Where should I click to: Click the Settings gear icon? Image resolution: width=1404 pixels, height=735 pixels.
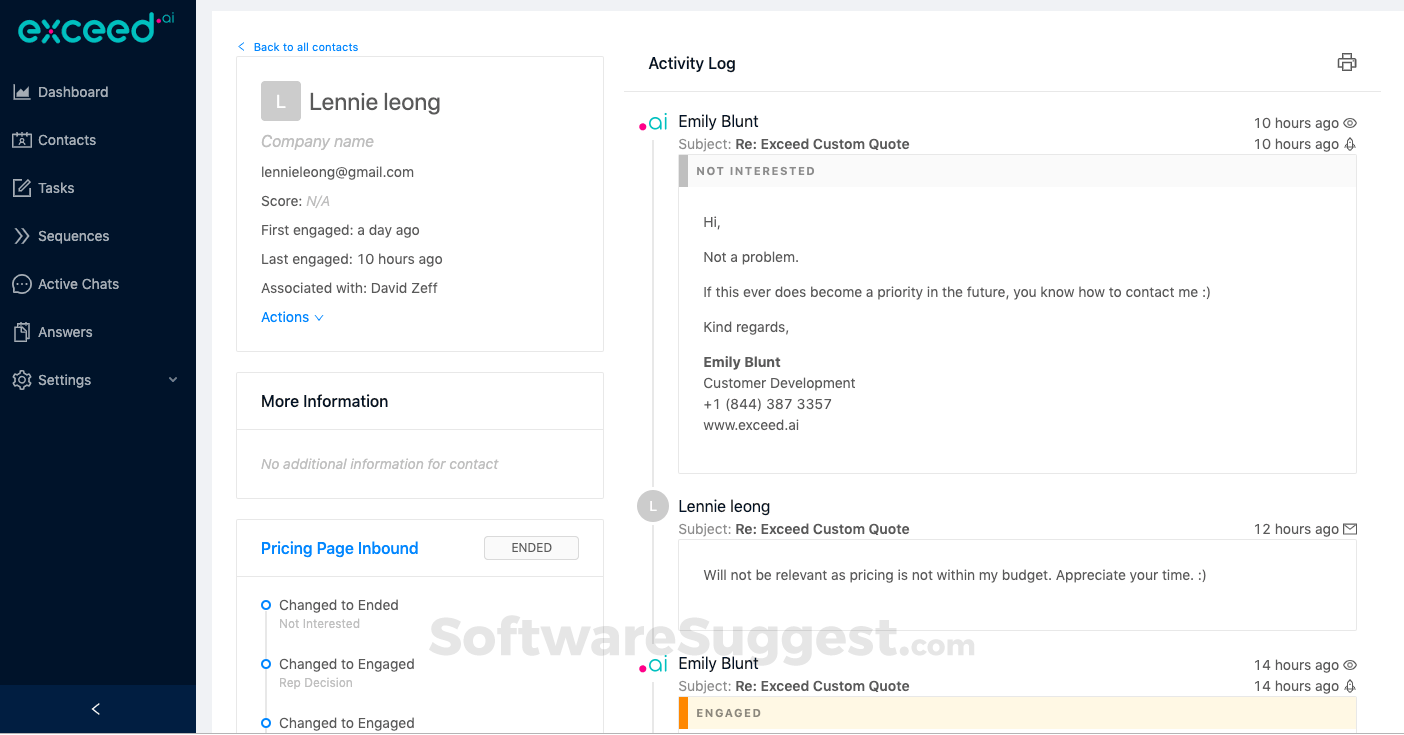(x=22, y=380)
